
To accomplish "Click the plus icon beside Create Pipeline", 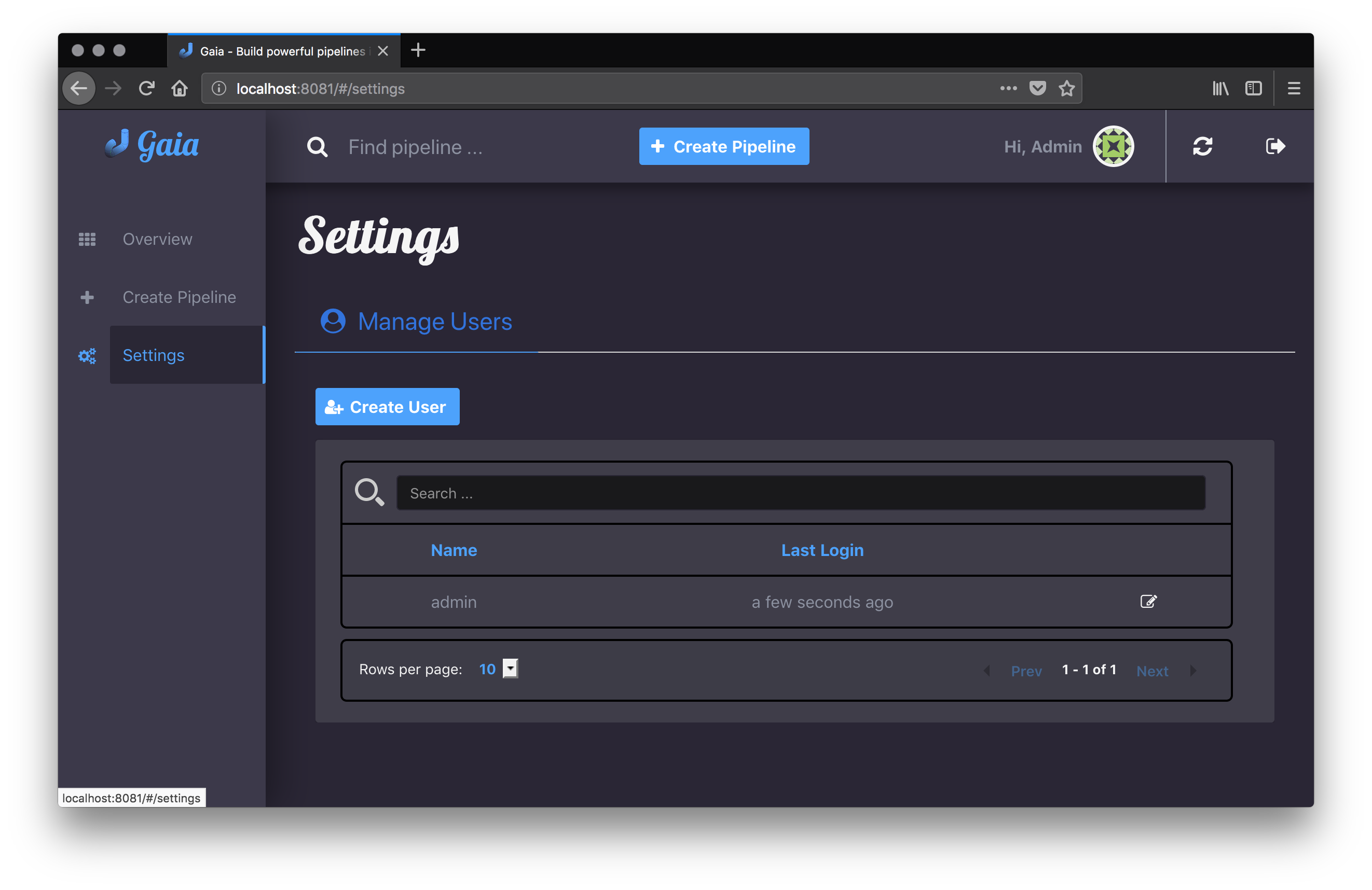I will point(87,297).
